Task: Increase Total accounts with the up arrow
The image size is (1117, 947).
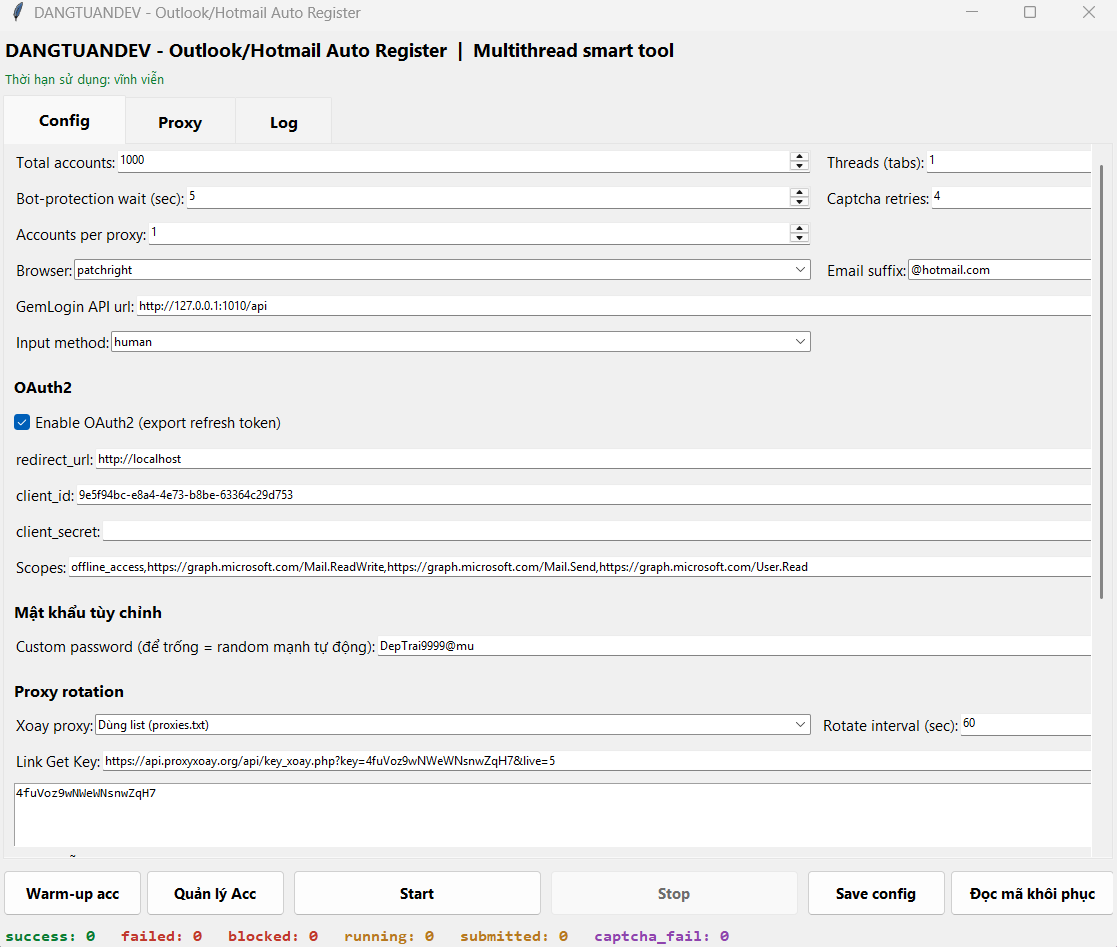Action: coord(799,157)
